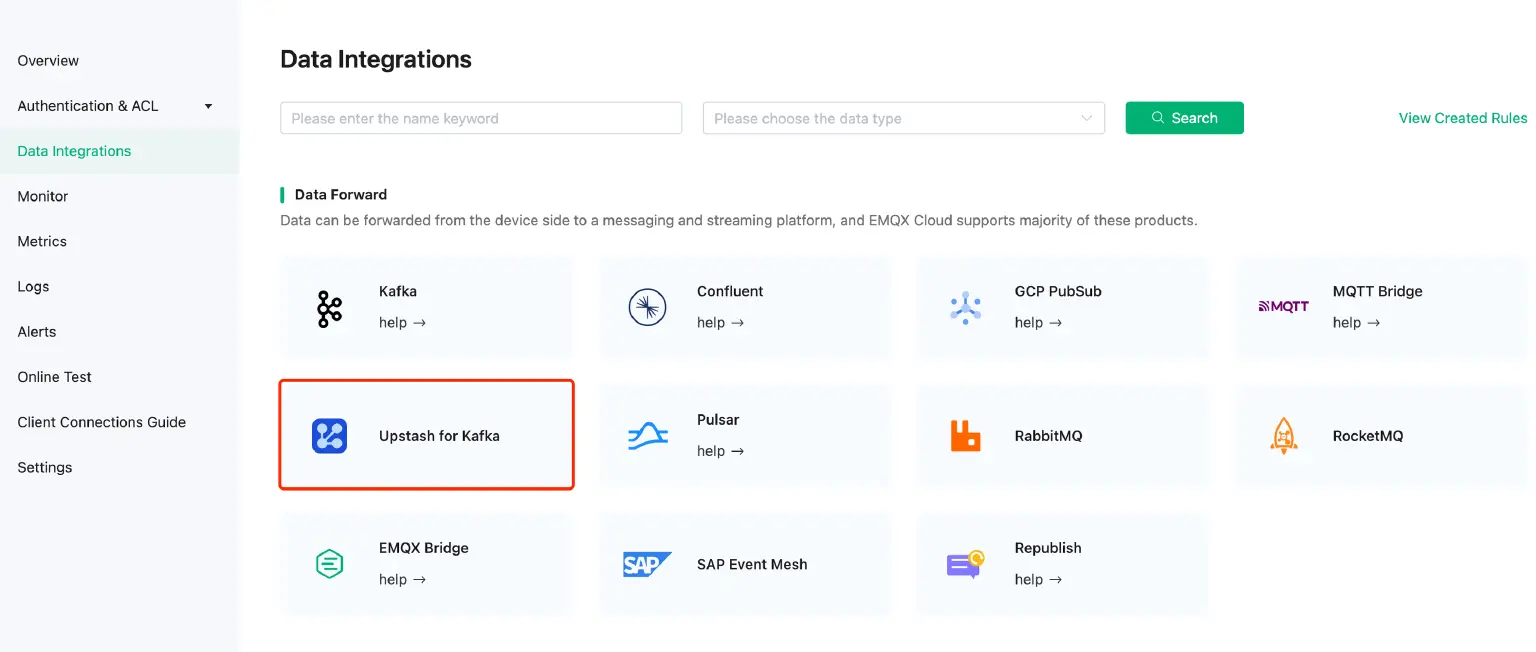Select the Confluent logo icon
Image resolution: width=1536 pixels, height=652 pixels.
[x=647, y=307]
